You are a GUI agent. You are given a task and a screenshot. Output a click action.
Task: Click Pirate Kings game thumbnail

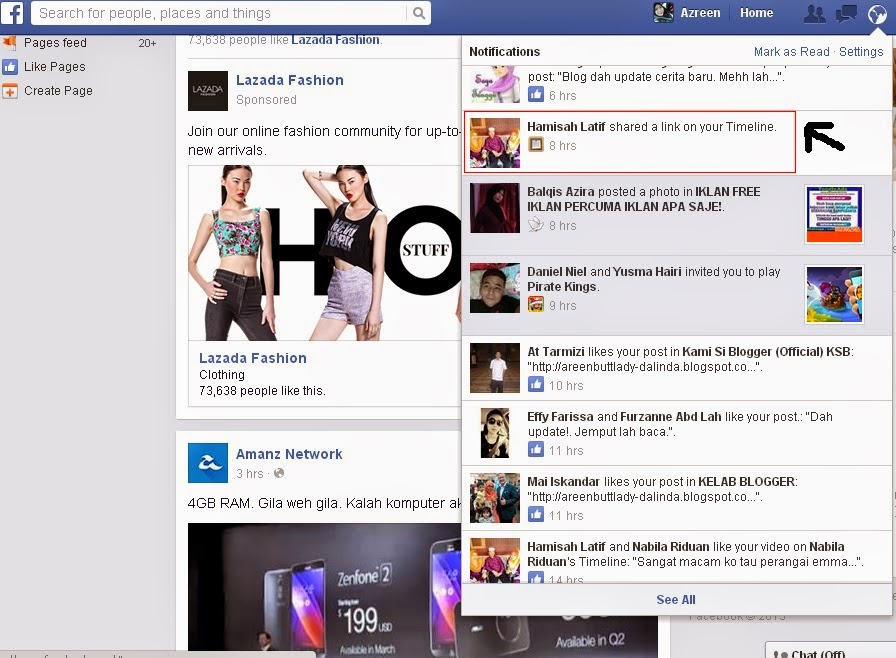point(834,295)
